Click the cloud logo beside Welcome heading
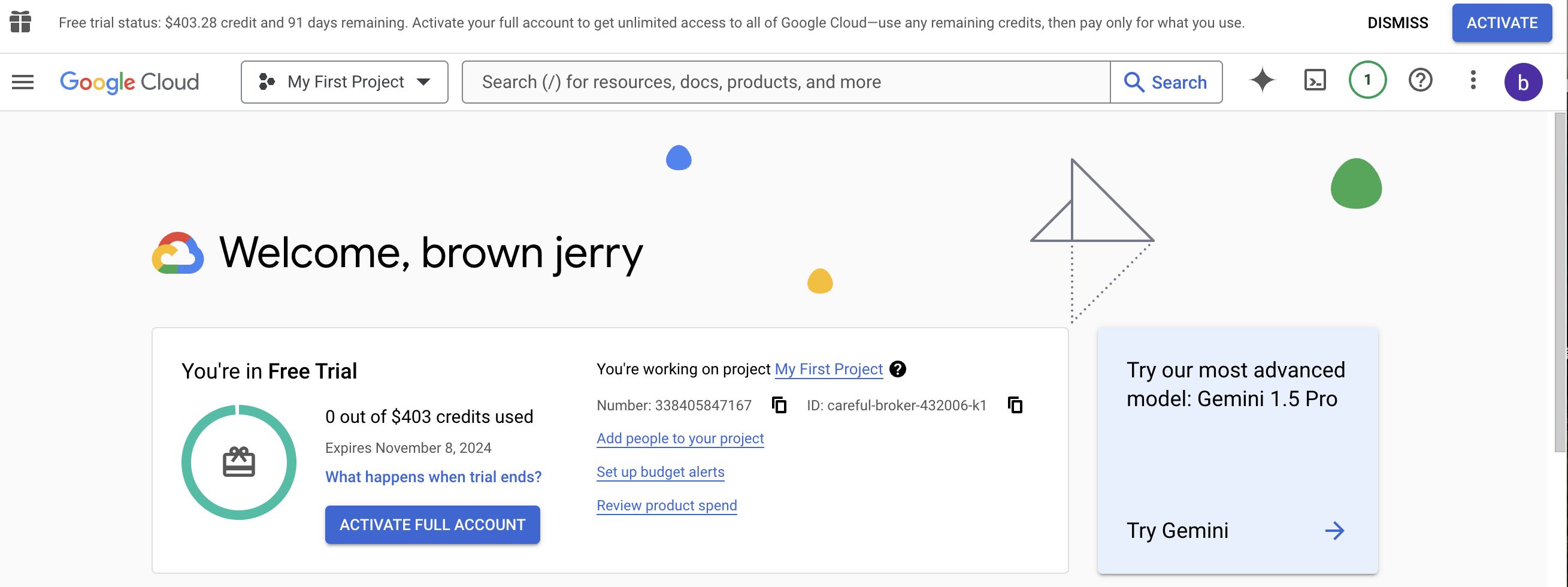Screen dimensions: 1568x587 [178, 253]
